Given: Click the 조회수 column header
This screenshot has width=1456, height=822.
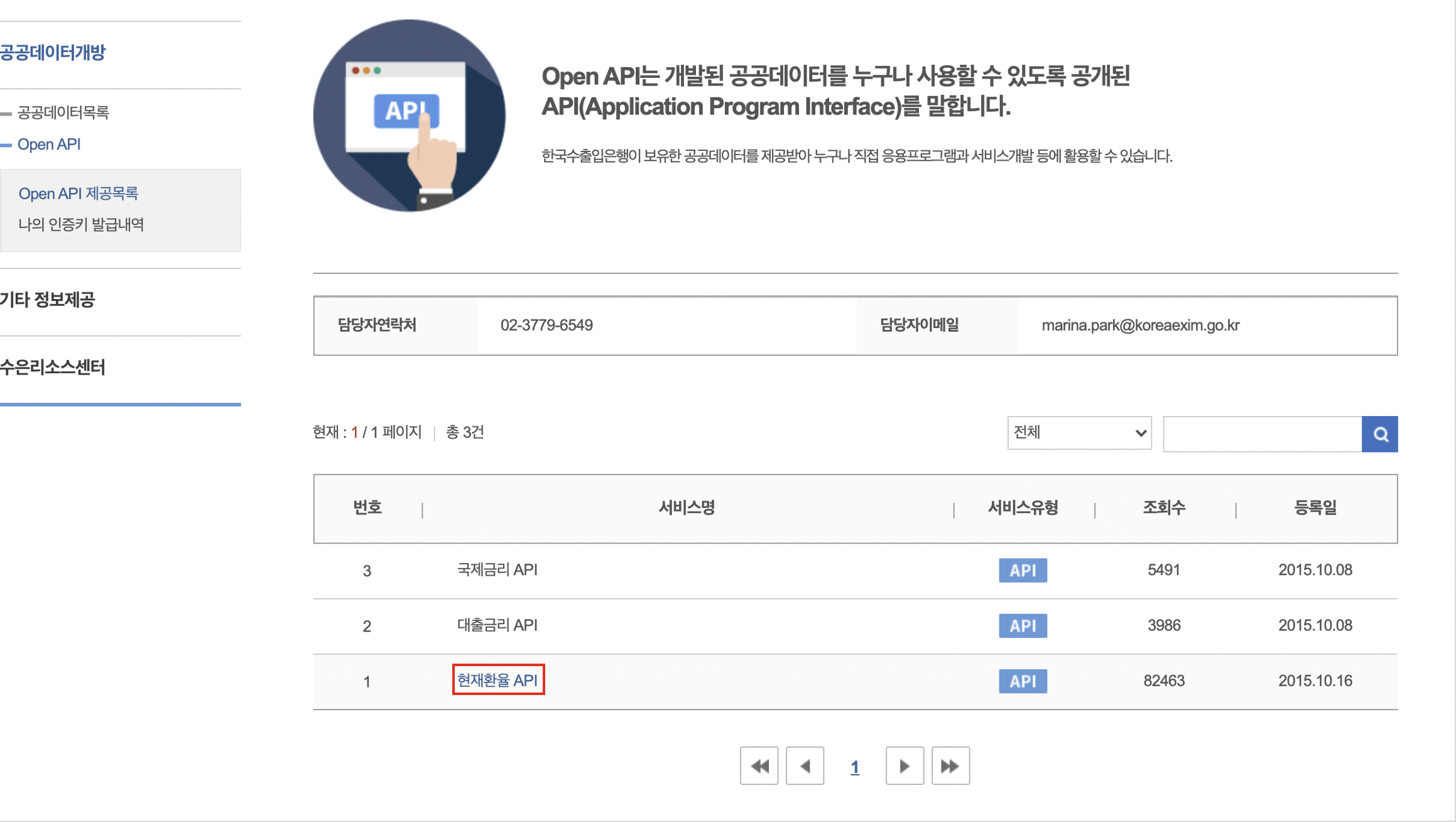Looking at the screenshot, I should [1164, 508].
